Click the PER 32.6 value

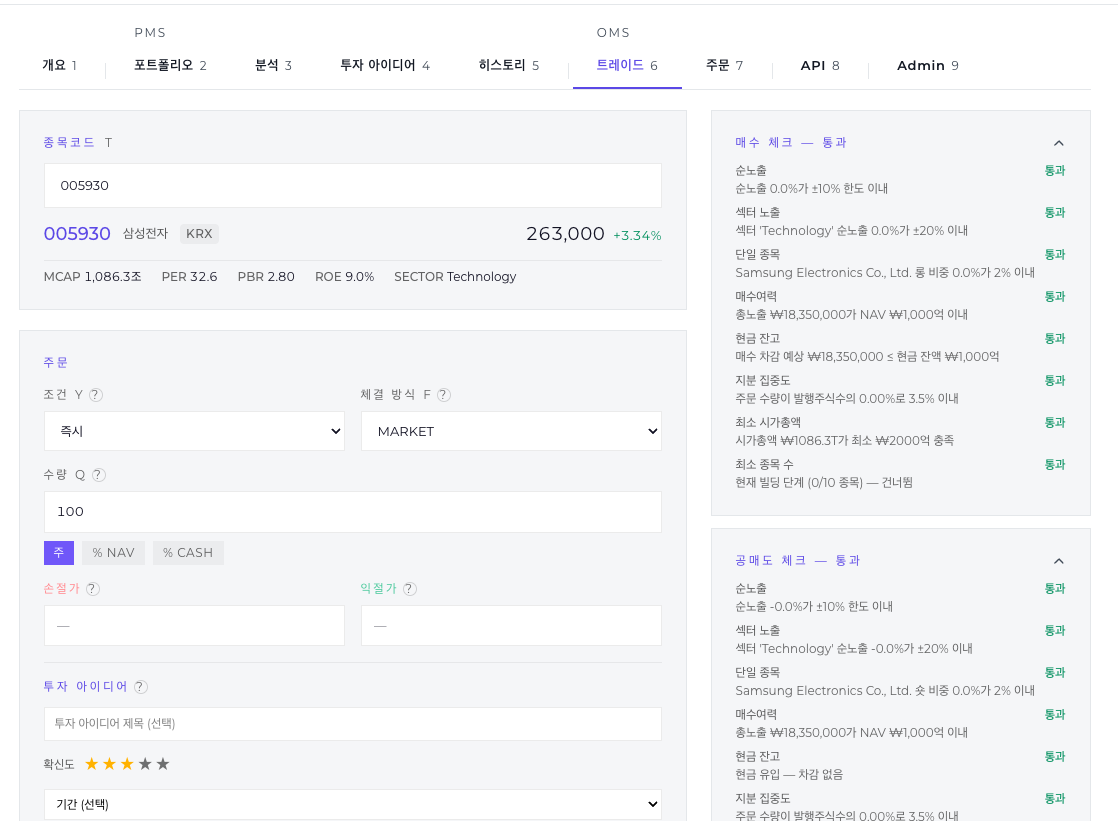click(189, 277)
